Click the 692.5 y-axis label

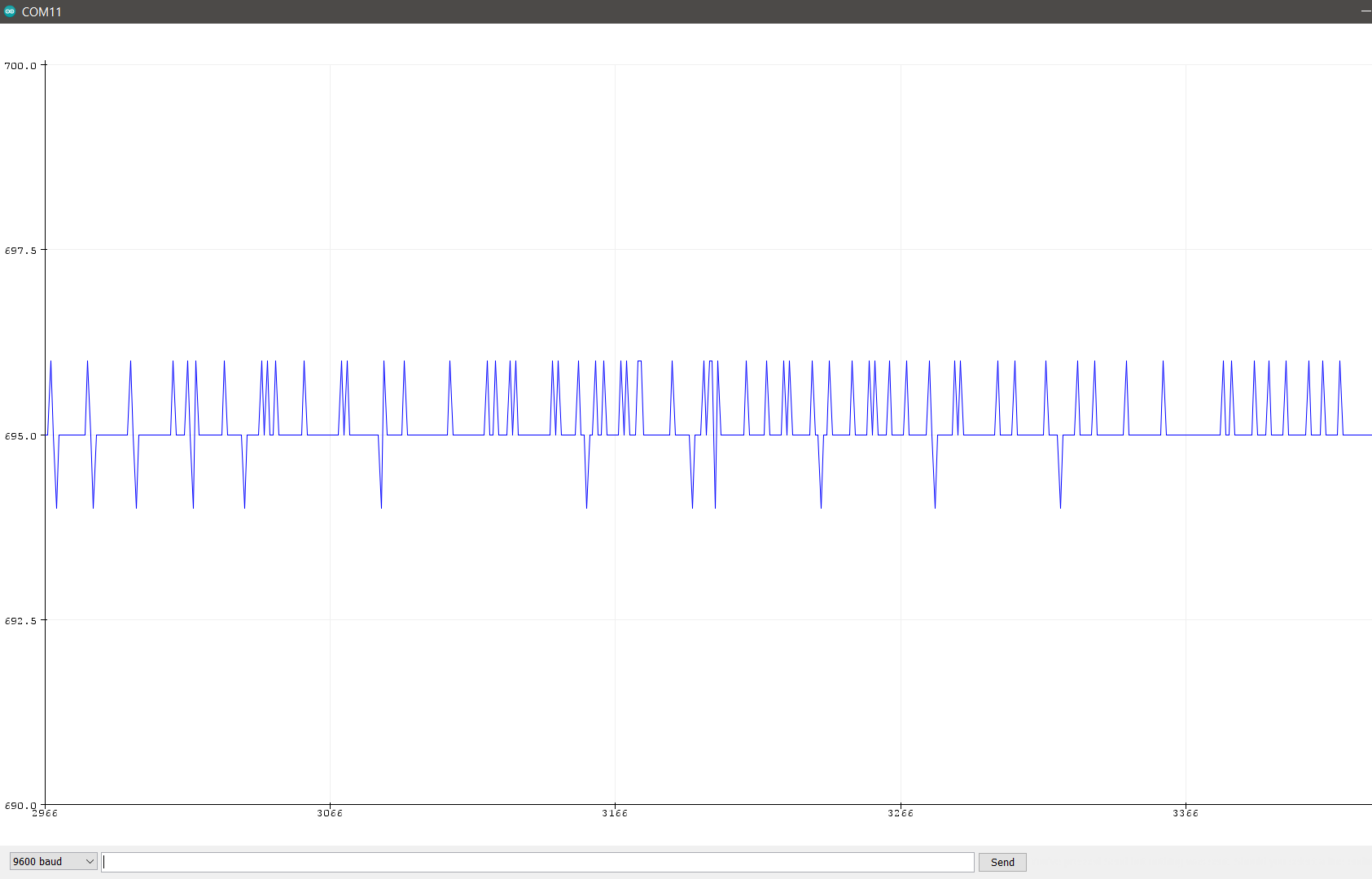pyautogui.click(x=20, y=620)
